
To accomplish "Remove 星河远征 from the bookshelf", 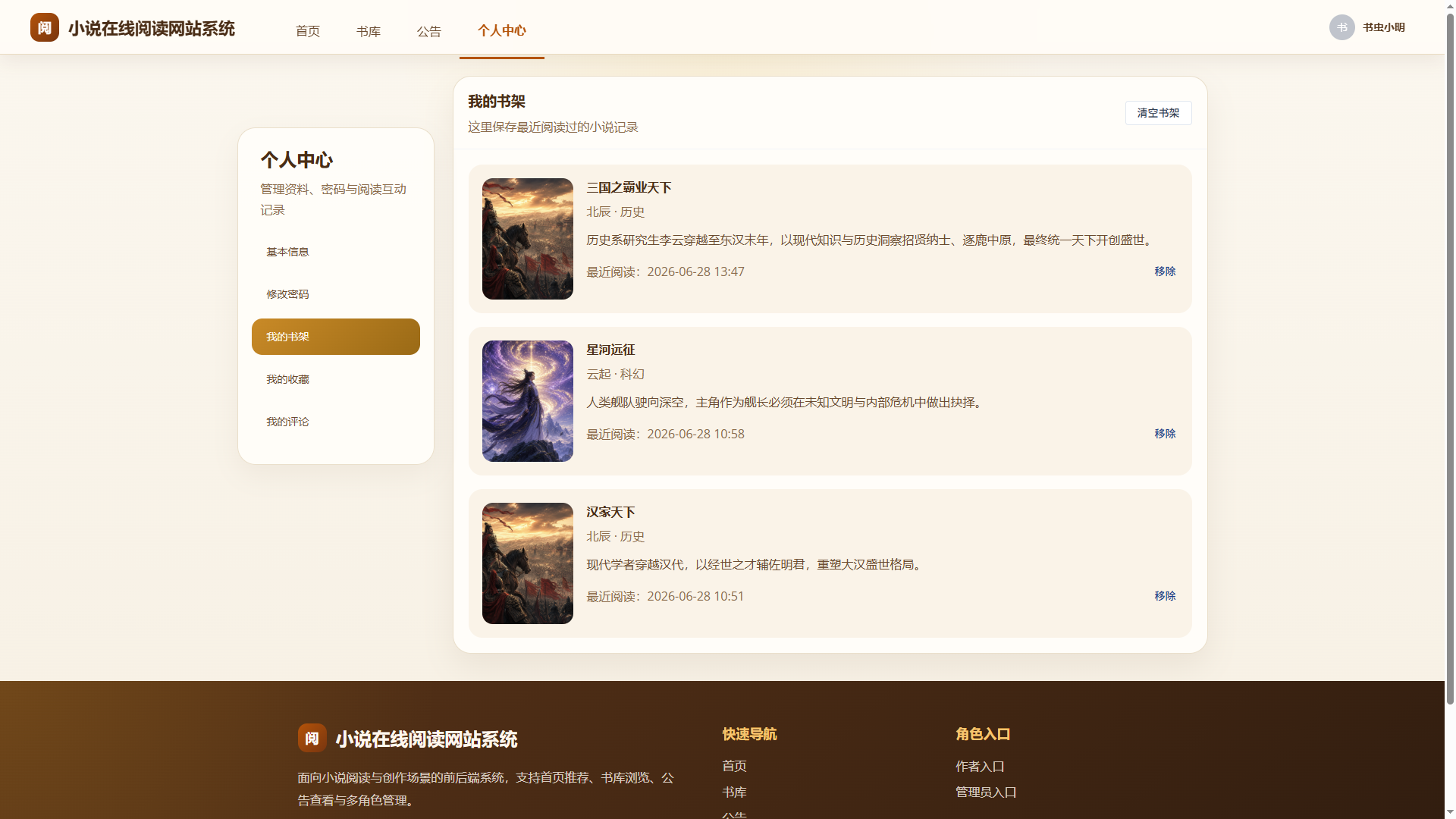I will click(x=1165, y=434).
